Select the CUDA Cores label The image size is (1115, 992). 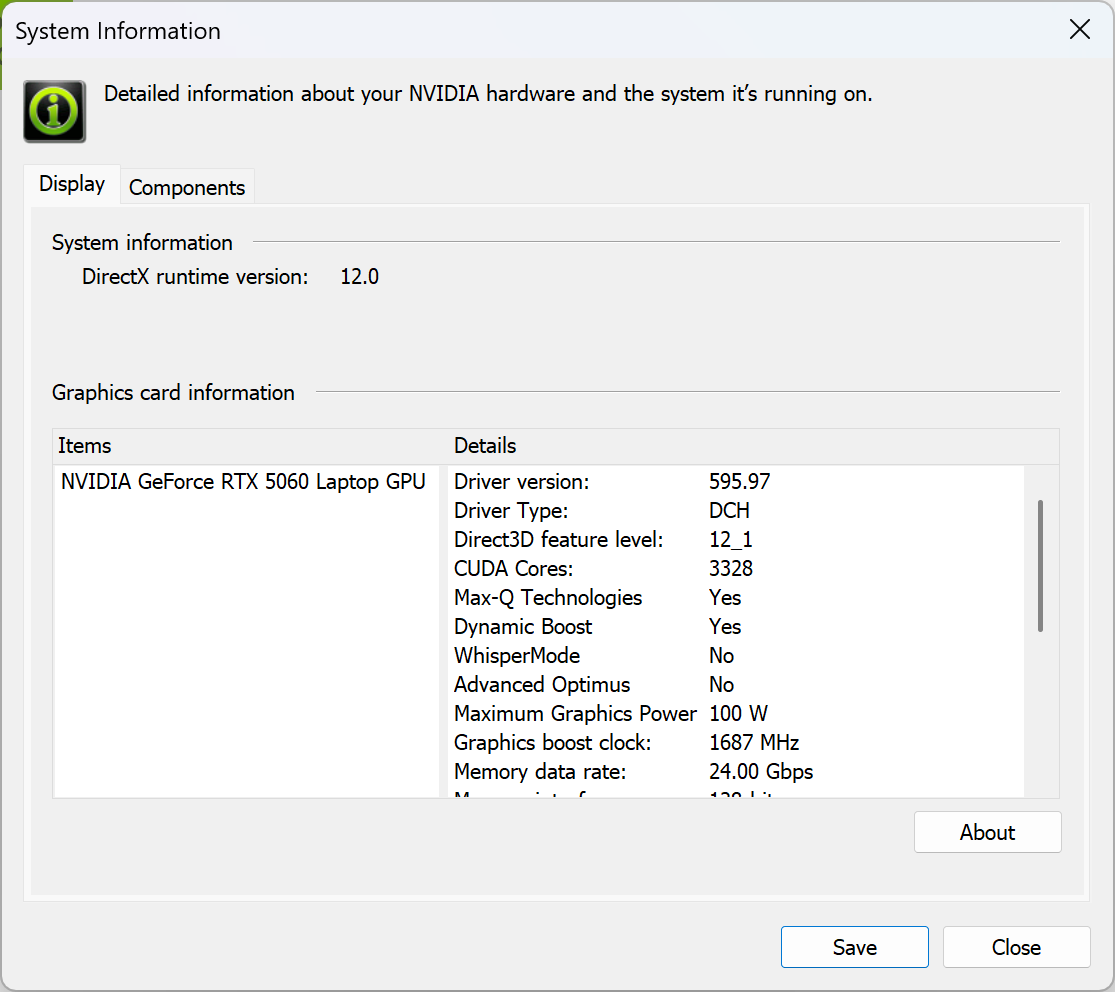coord(513,569)
